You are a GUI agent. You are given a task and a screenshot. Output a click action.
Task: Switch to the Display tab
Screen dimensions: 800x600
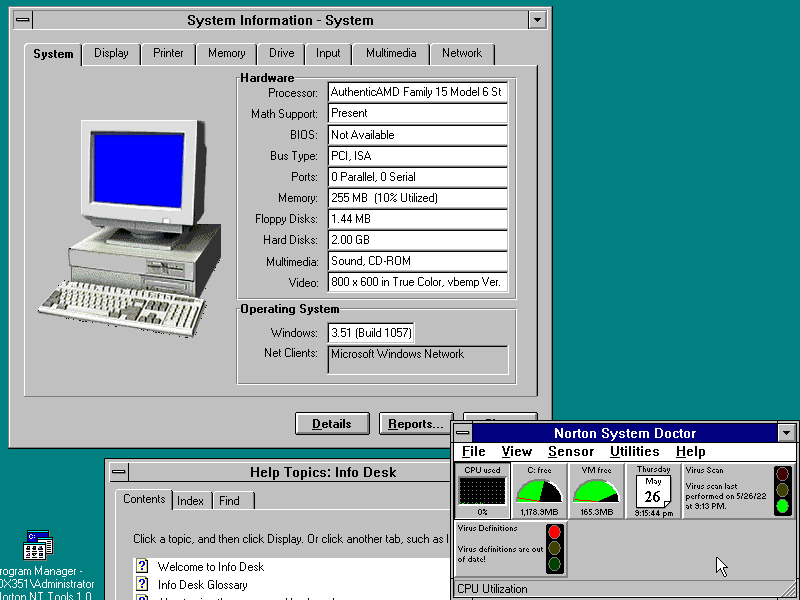click(x=111, y=54)
